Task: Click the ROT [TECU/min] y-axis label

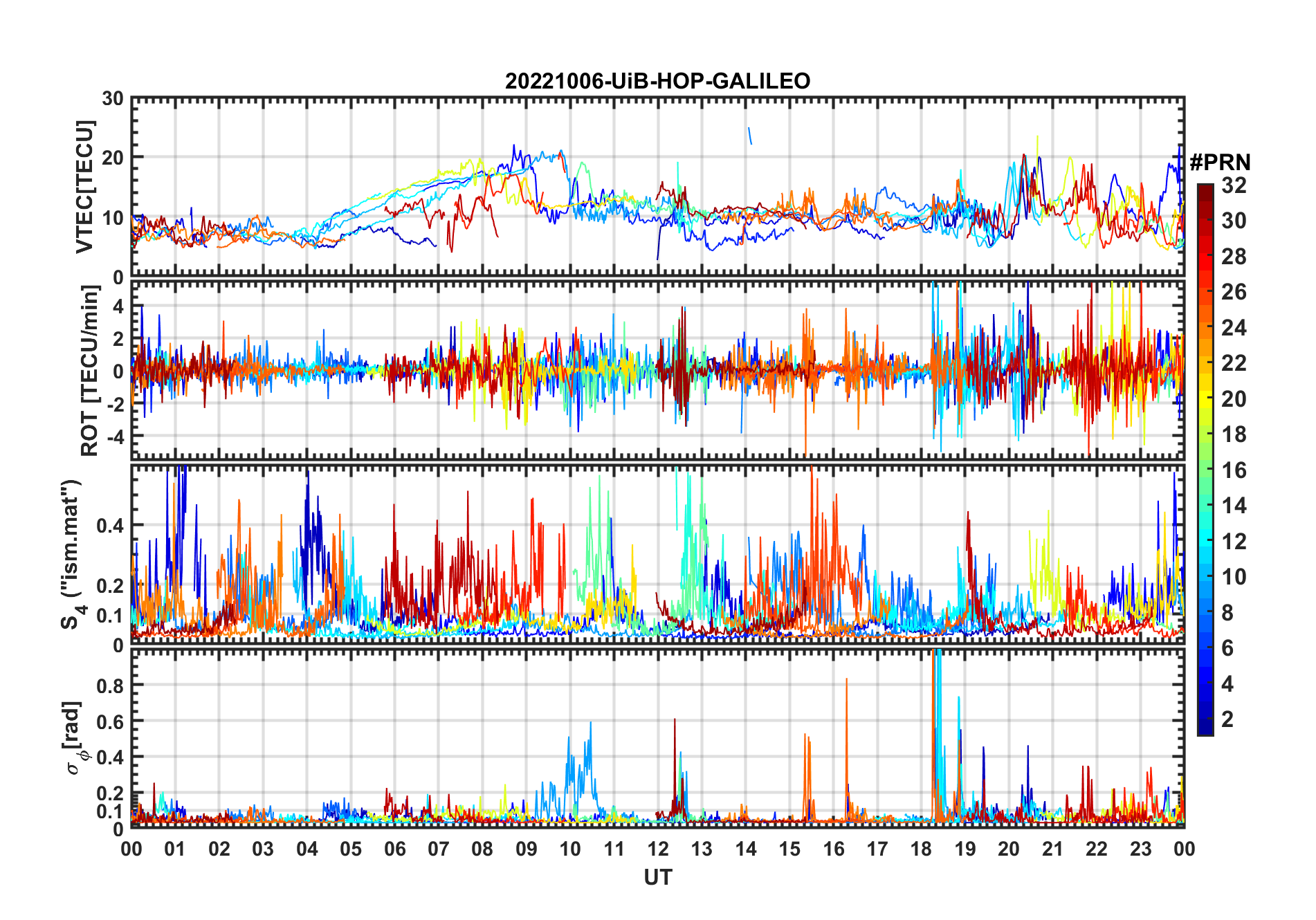Action: click(x=89, y=371)
